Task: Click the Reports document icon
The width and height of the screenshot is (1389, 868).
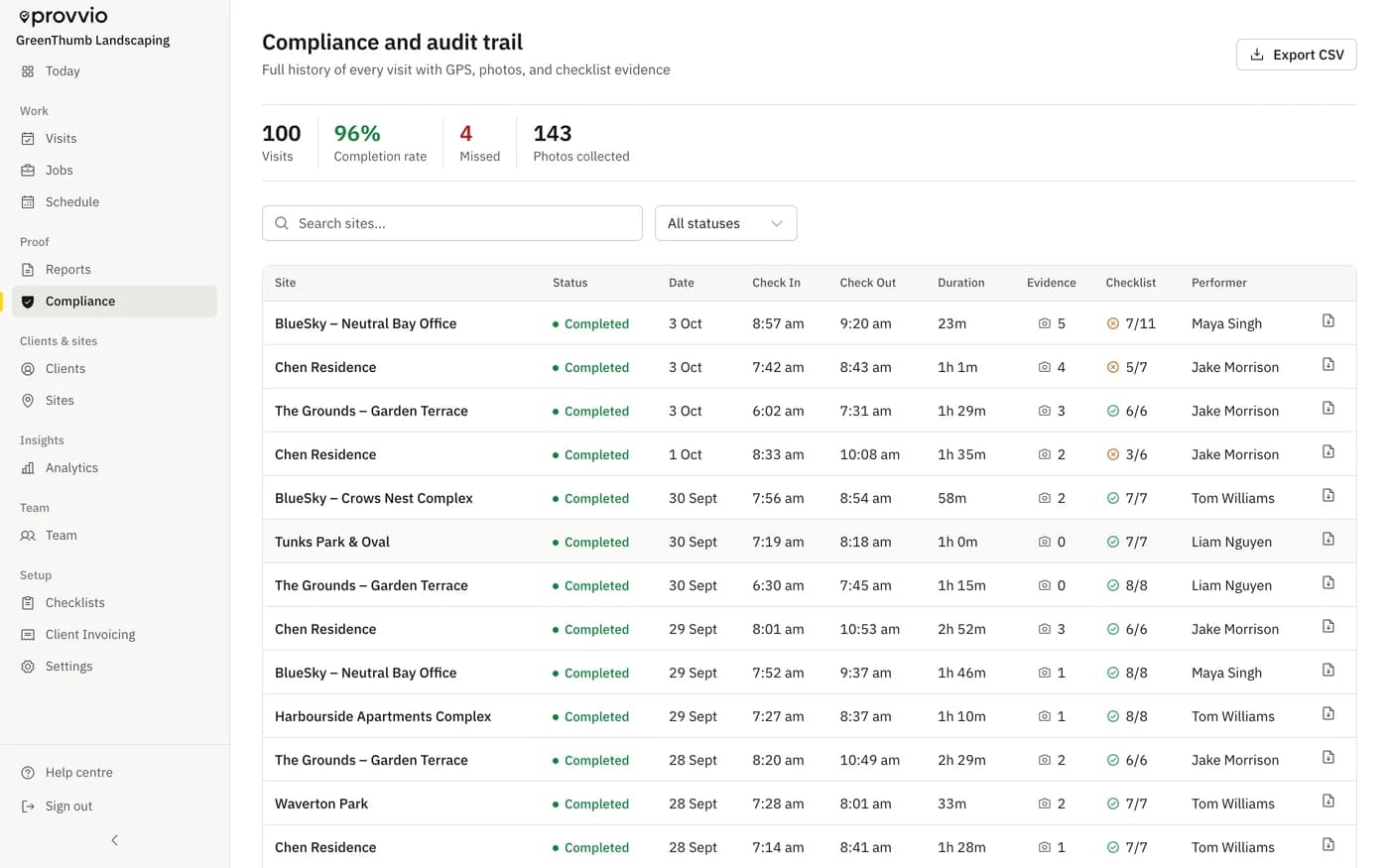Action: click(x=28, y=270)
